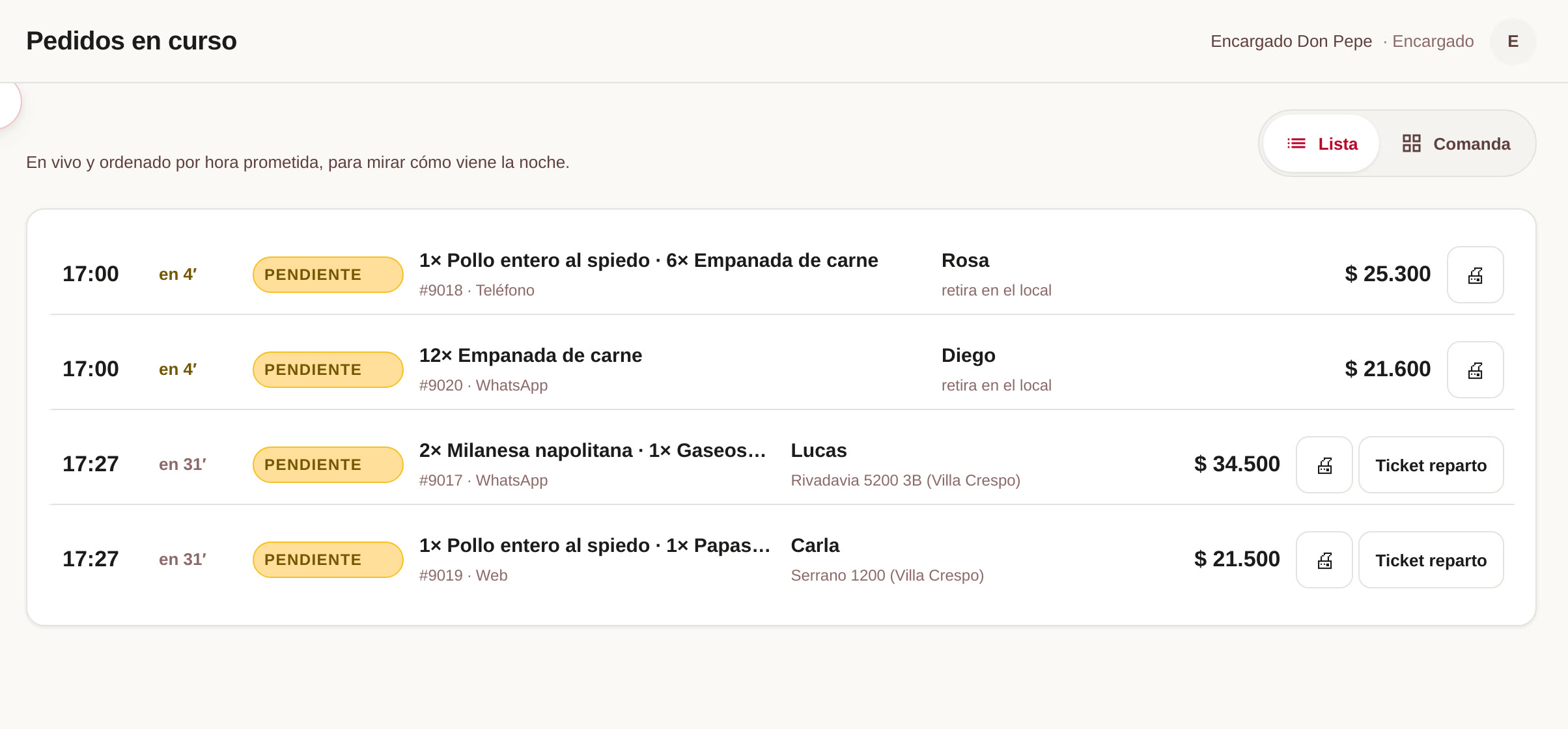Click 'en 4′' countdown in Rosa row
1568x729 pixels.
178,274
